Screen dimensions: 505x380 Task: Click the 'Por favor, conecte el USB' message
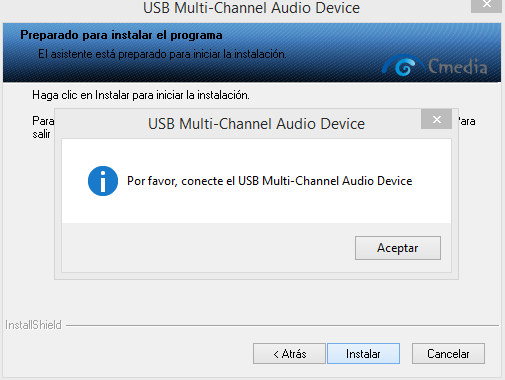[x=270, y=181]
